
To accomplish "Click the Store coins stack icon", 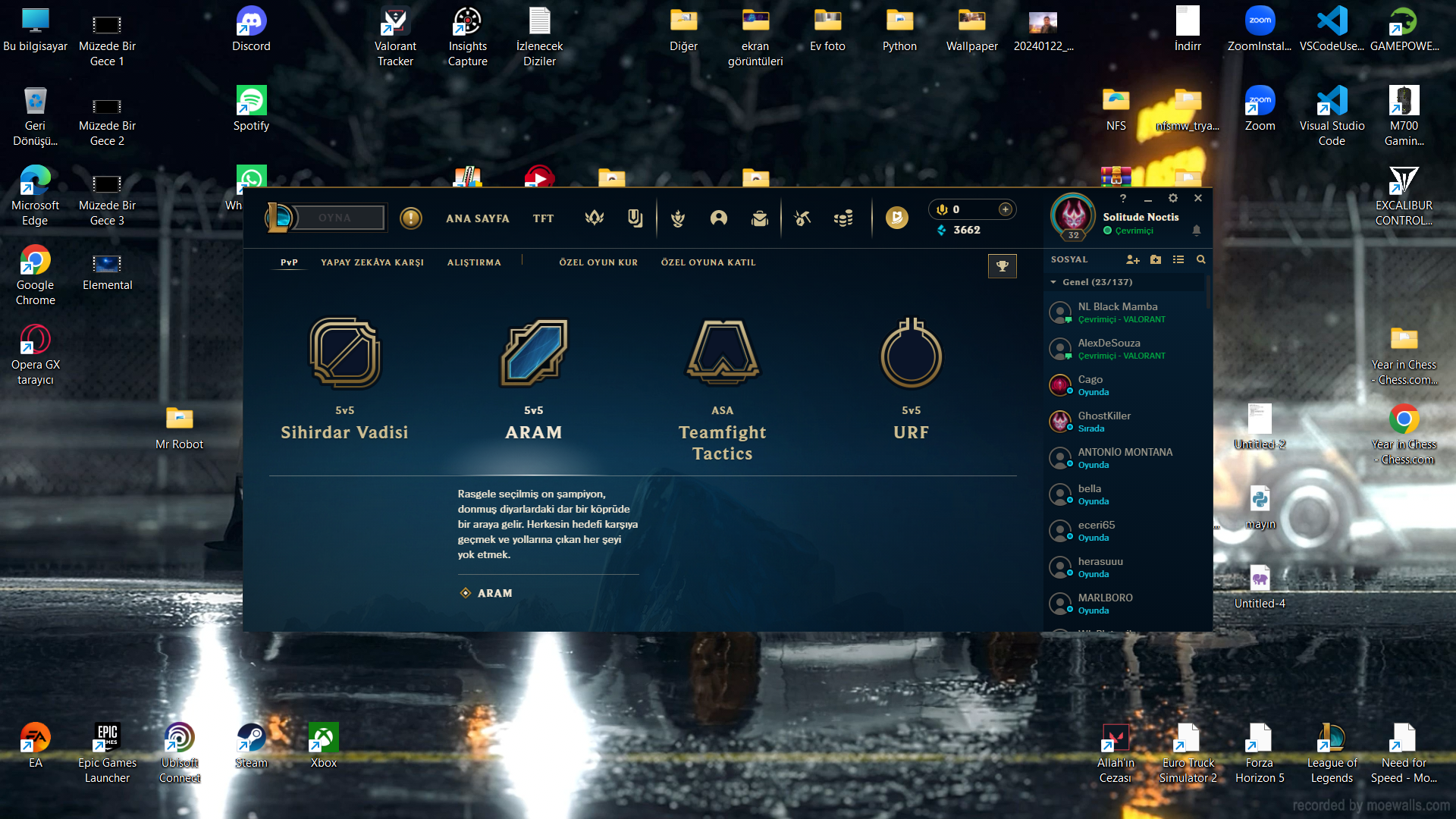I will pos(843,218).
